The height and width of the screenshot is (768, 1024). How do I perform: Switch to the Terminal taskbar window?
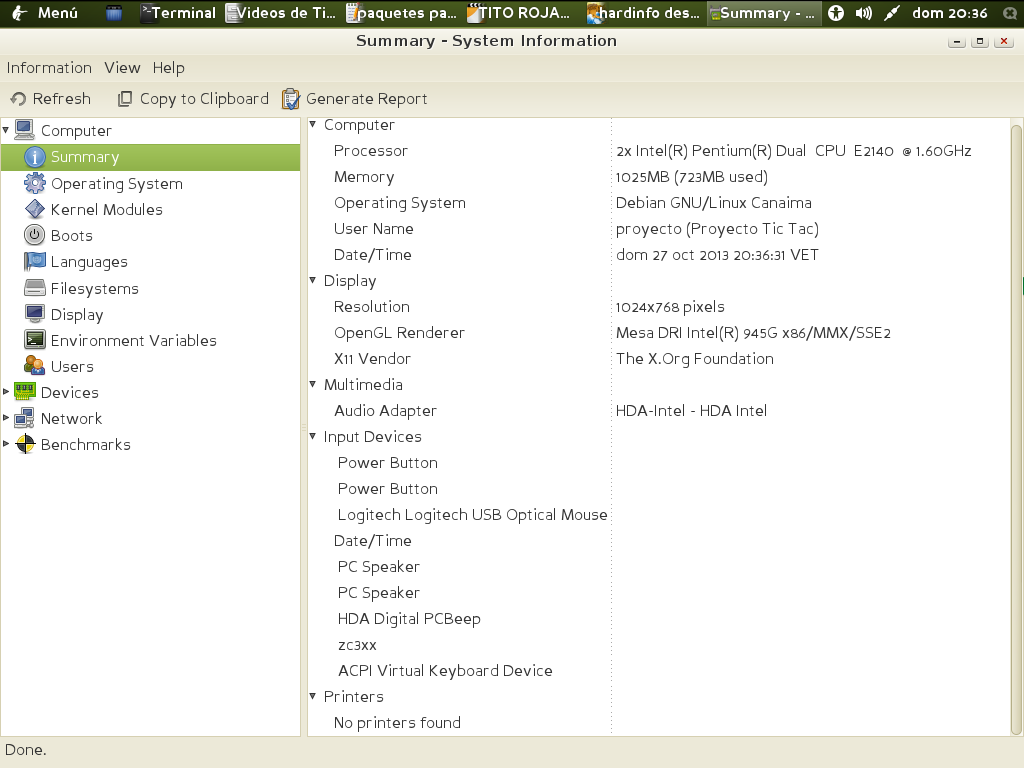(x=178, y=13)
